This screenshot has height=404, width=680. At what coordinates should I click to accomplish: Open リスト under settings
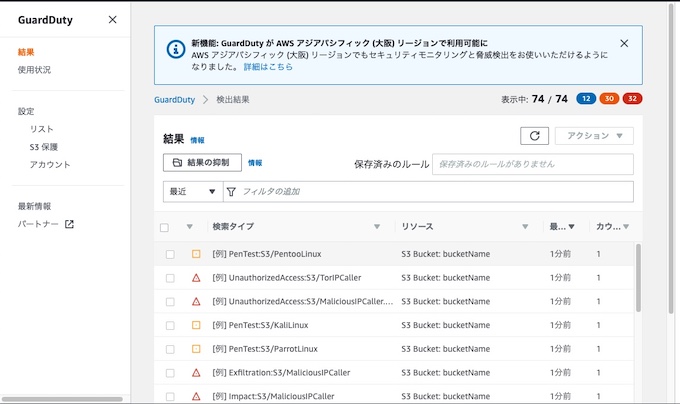(42, 129)
